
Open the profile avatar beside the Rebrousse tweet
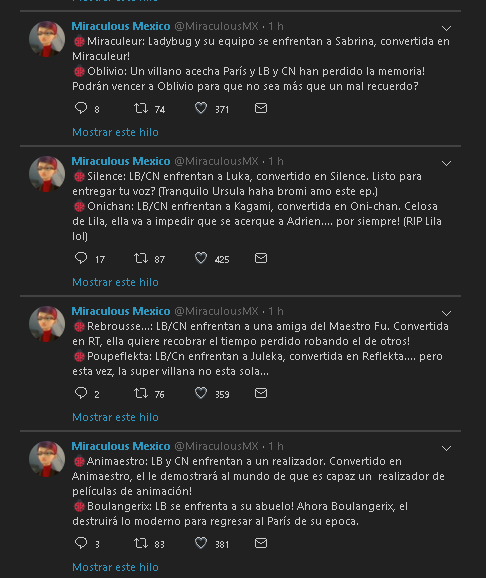47,324
